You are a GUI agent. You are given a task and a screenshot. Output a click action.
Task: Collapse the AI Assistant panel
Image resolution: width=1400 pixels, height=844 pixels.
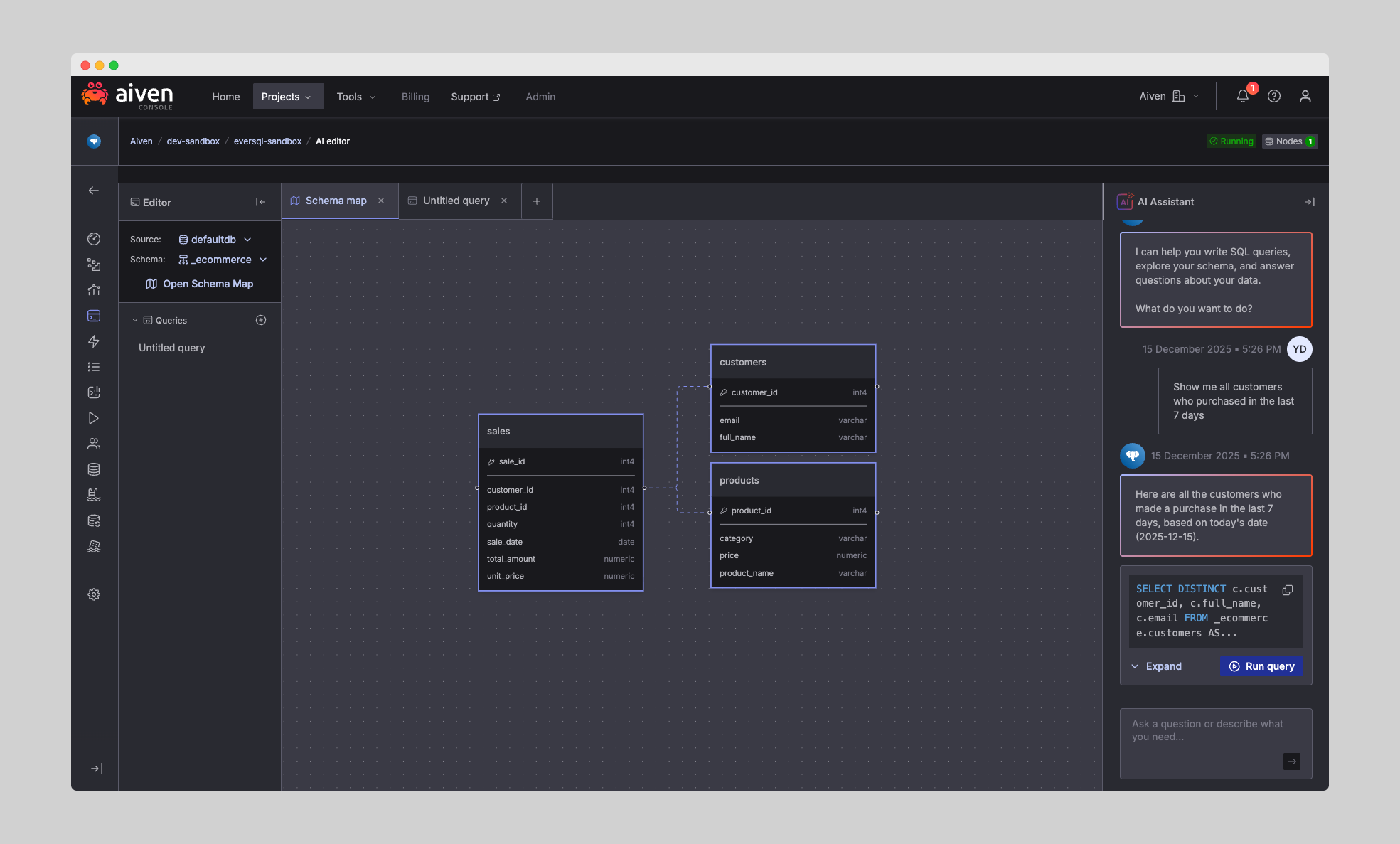tap(1310, 202)
